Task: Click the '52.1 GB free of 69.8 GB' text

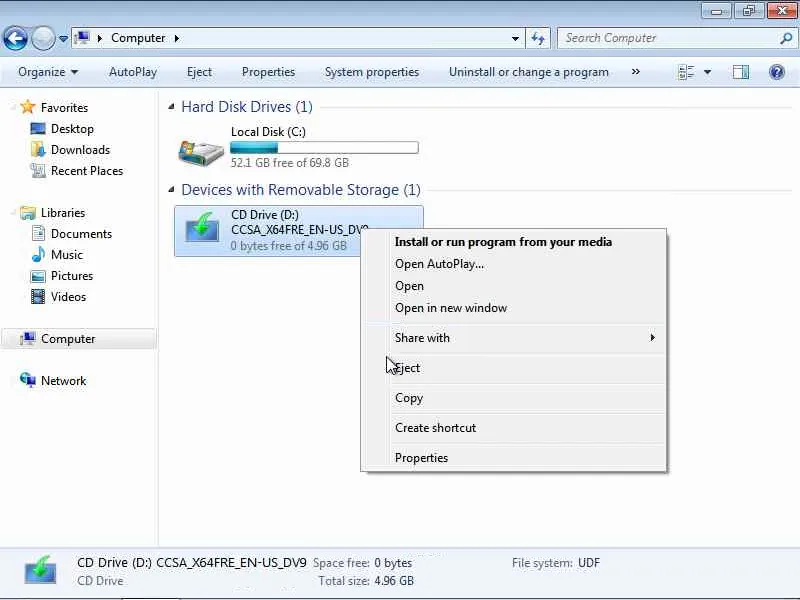Action: point(290,163)
